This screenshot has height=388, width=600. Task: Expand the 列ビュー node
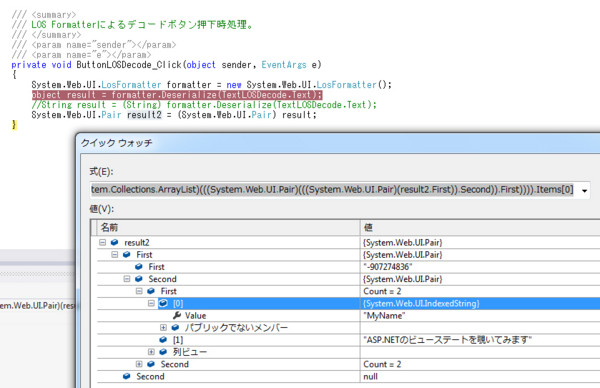pyautogui.click(x=151, y=352)
